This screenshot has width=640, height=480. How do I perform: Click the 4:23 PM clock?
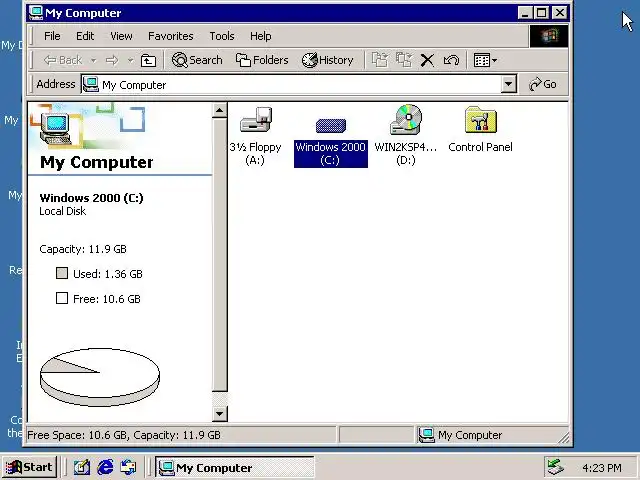[602, 468]
